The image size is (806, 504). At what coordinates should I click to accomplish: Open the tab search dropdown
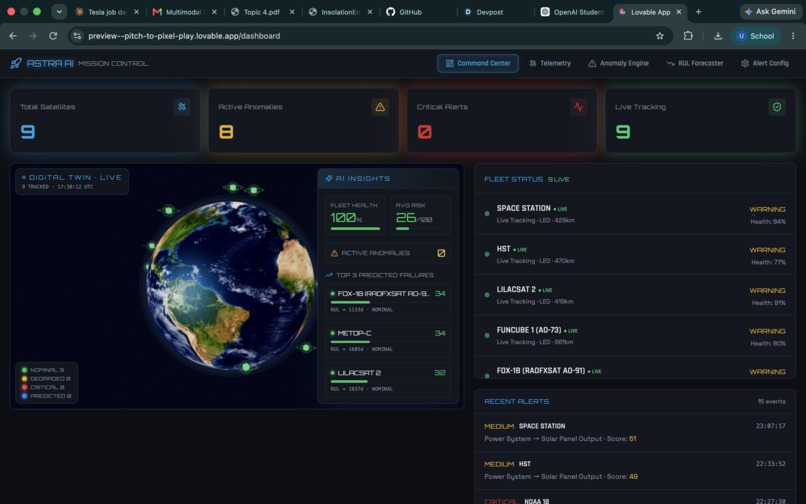click(x=59, y=12)
